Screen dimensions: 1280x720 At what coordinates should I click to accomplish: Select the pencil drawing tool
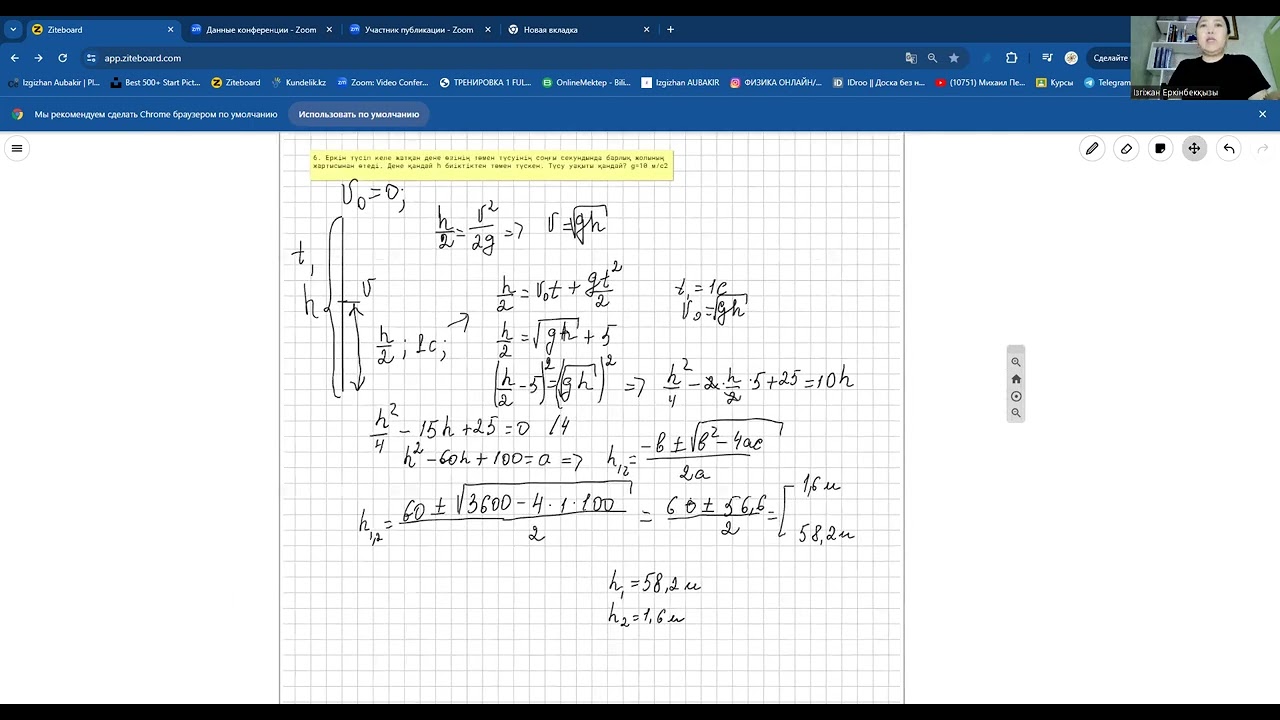click(x=1092, y=149)
